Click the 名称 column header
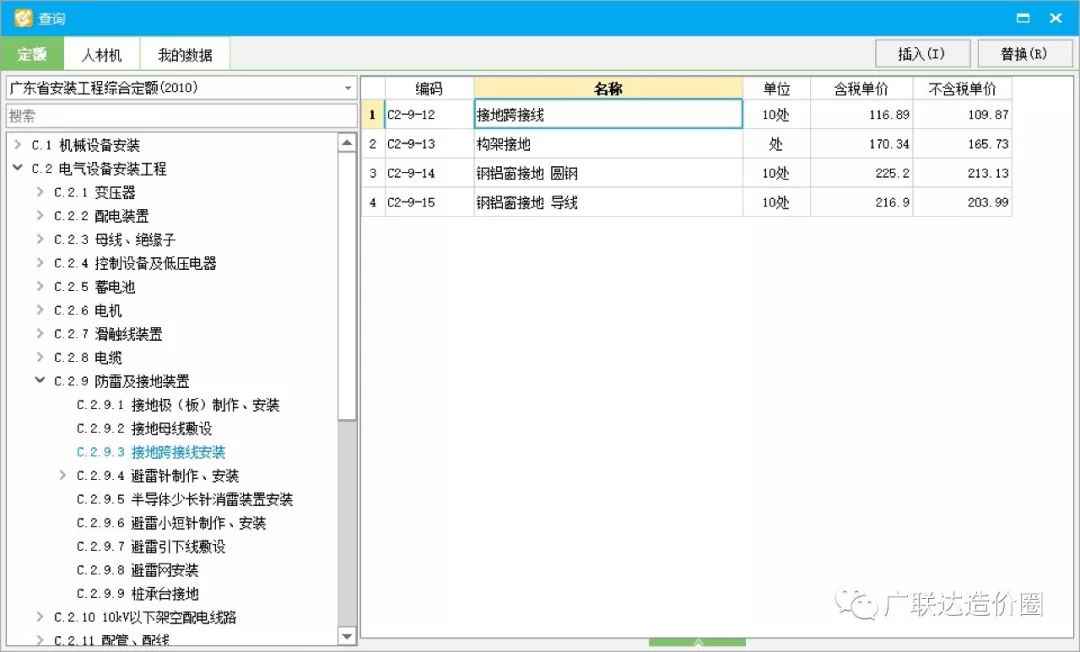The height and width of the screenshot is (652, 1080). tap(608, 89)
